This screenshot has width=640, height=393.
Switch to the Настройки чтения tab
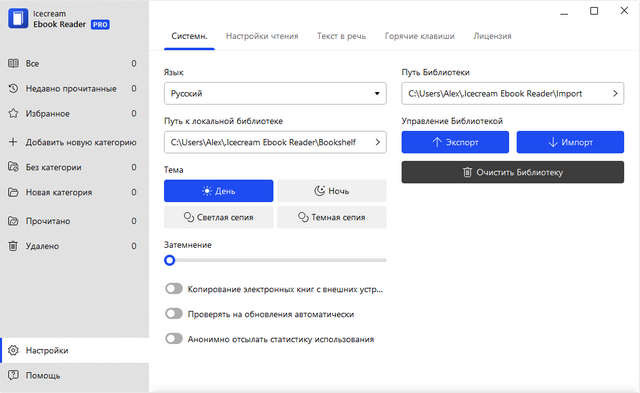262,36
